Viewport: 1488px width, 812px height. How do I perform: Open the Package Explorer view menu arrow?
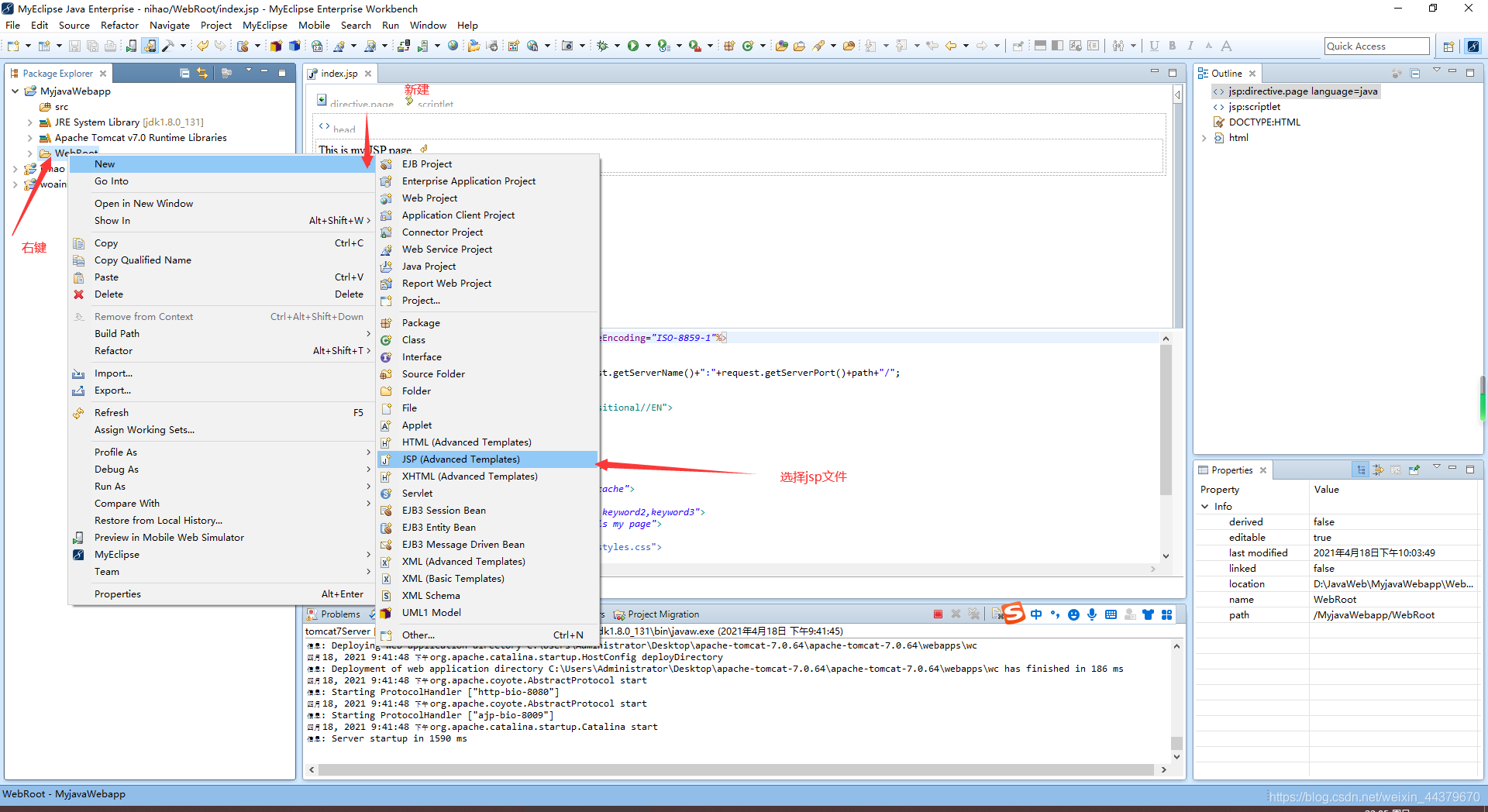point(248,71)
